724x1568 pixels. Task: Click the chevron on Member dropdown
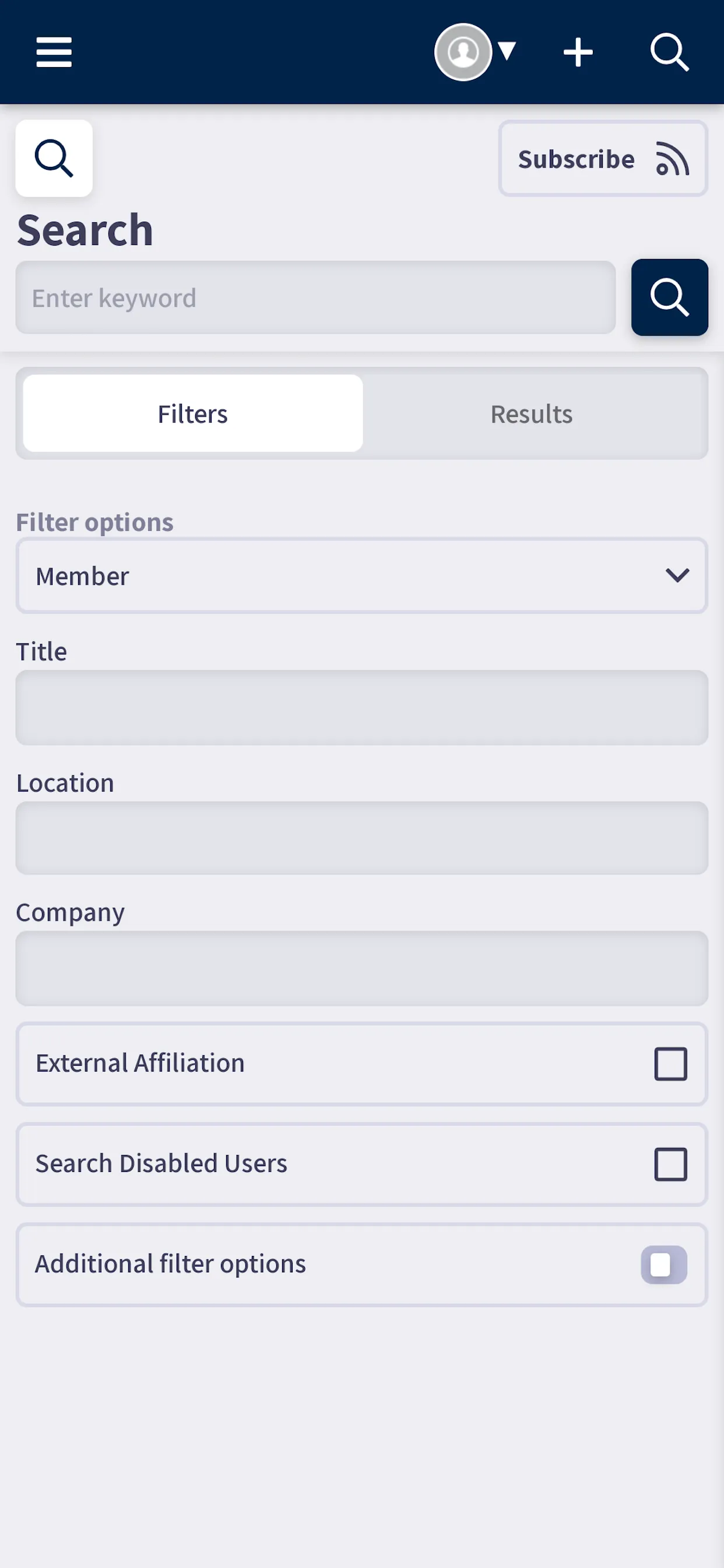677,575
